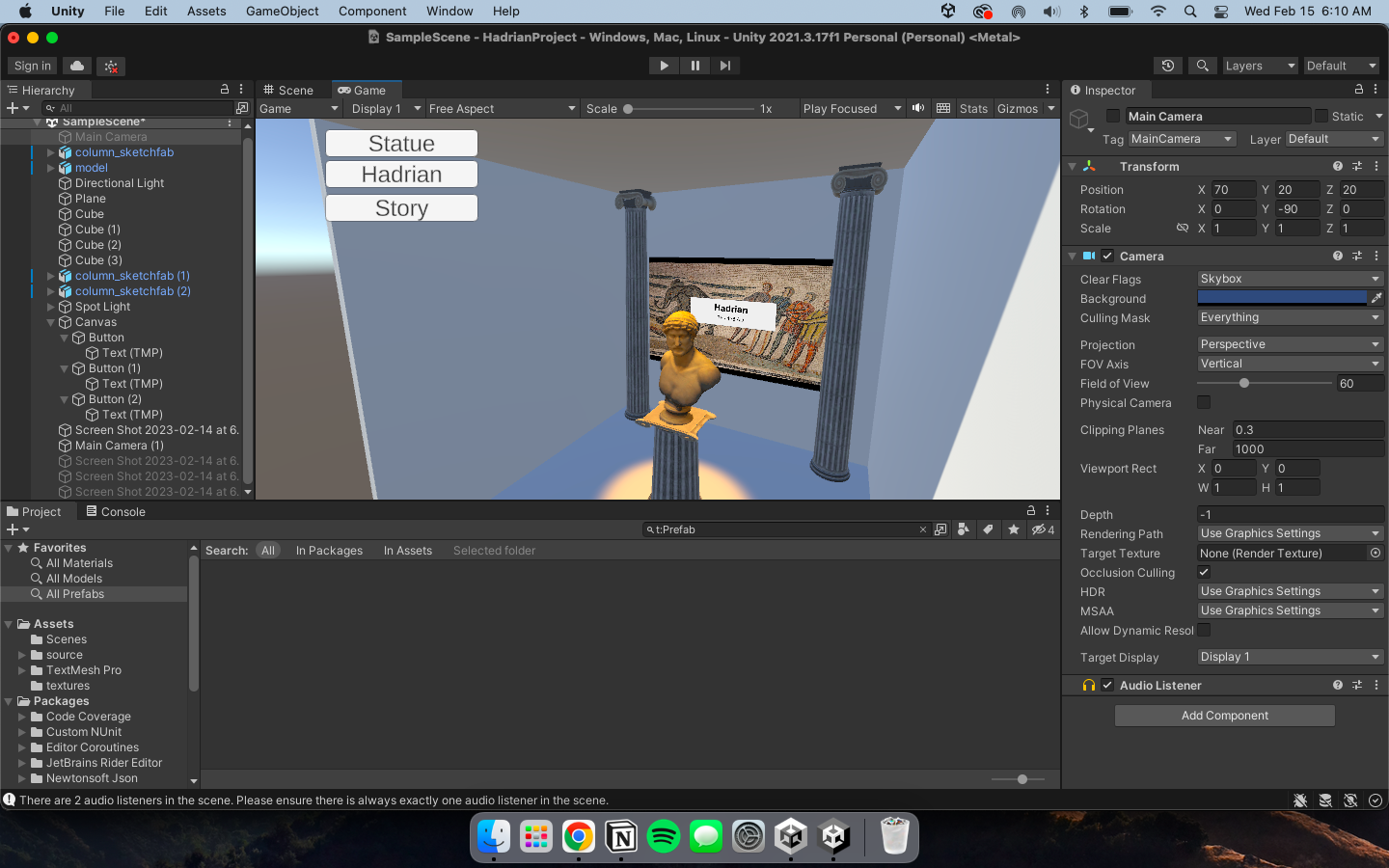Switch to the Scene tab

[x=288, y=90]
